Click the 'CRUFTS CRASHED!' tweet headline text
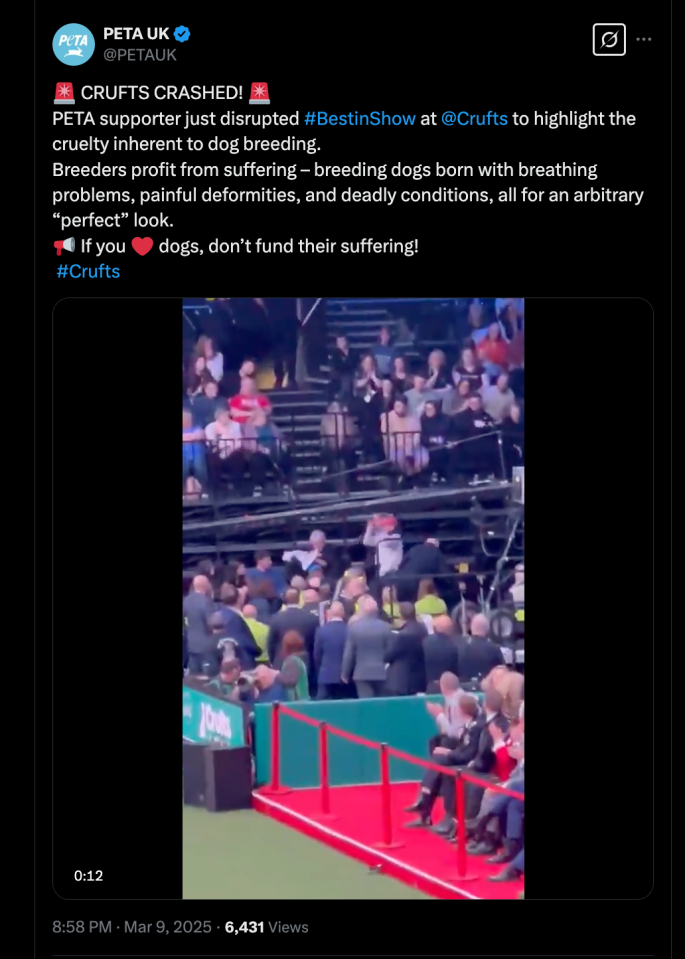Image resolution: width=685 pixels, height=959 pixels. 161,93
